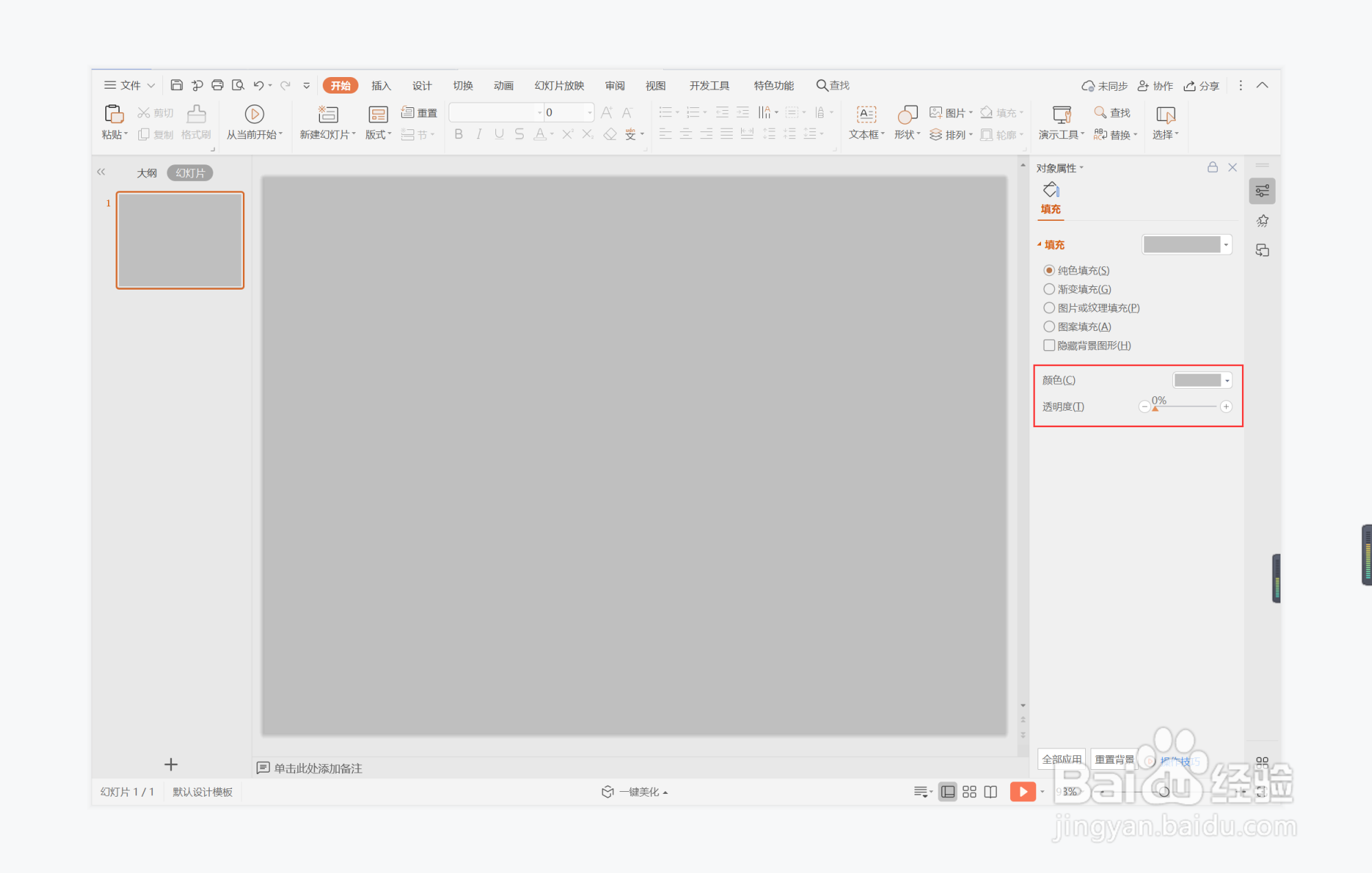Open the fill preset dropdown at top
Screen dimensions: 1372x873
coord(1225,245)
